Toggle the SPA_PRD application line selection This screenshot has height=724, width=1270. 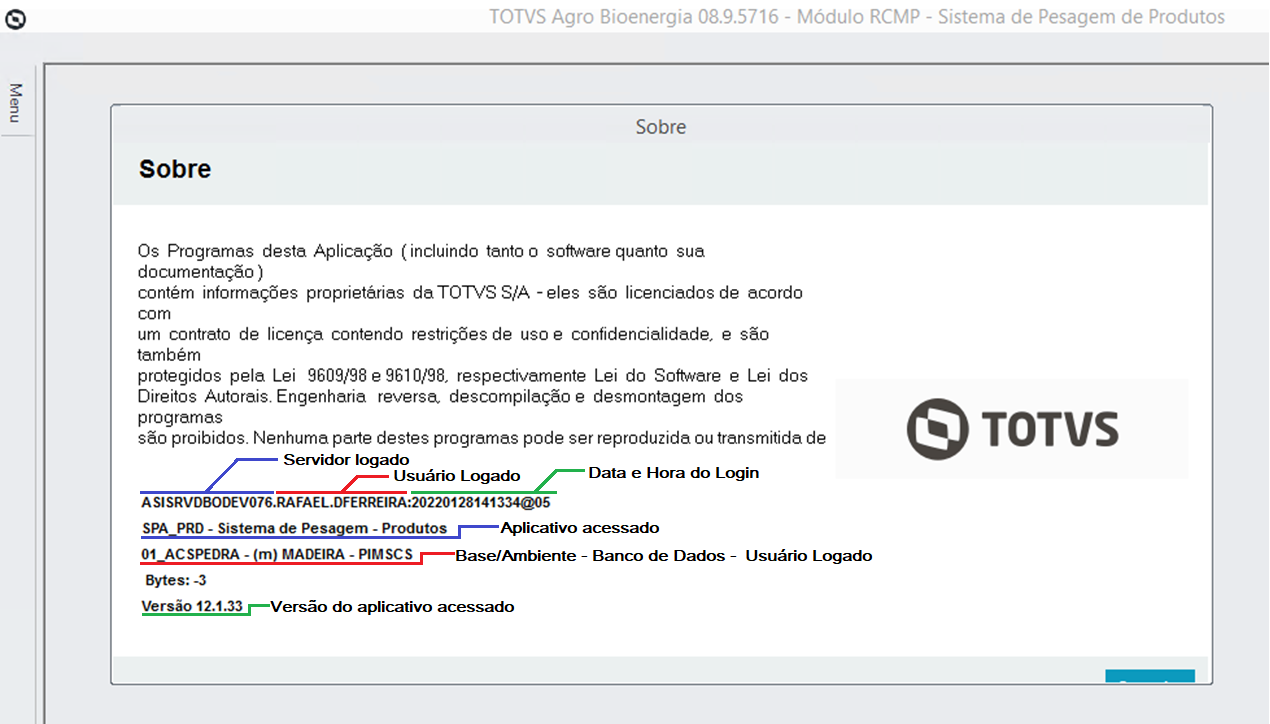click(295, 528)
